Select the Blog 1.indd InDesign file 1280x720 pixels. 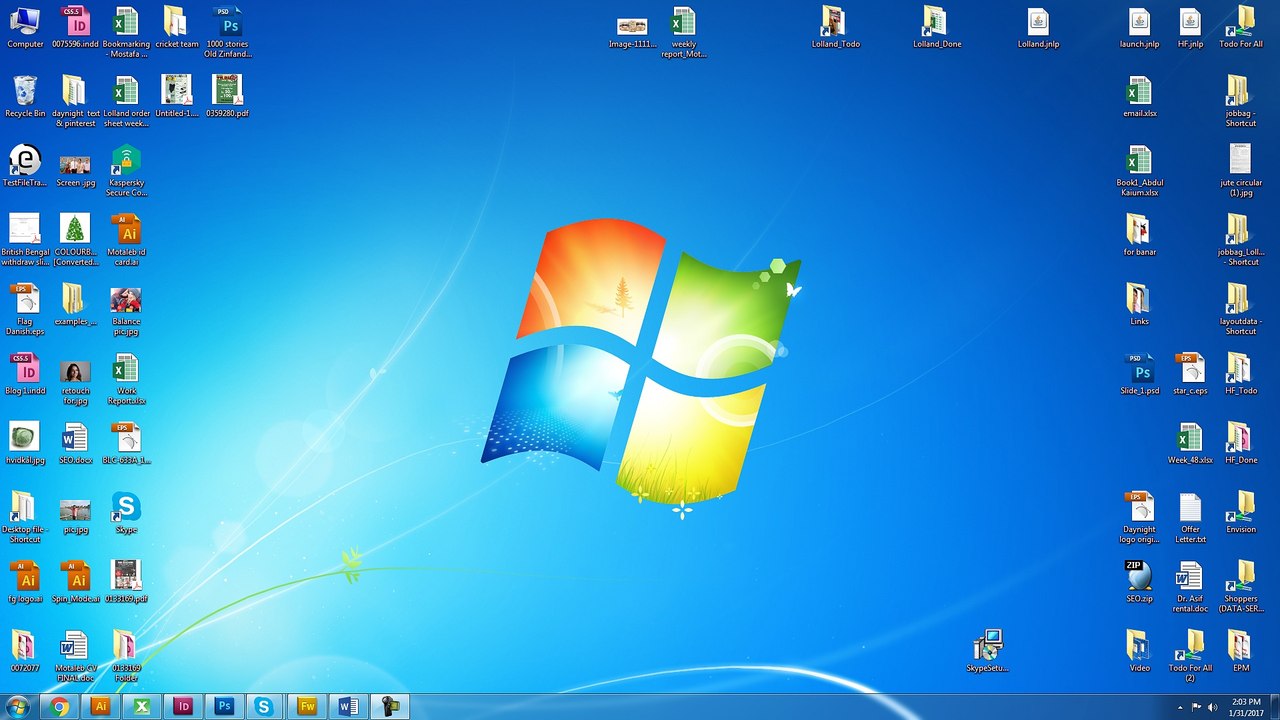pos(25,374)
